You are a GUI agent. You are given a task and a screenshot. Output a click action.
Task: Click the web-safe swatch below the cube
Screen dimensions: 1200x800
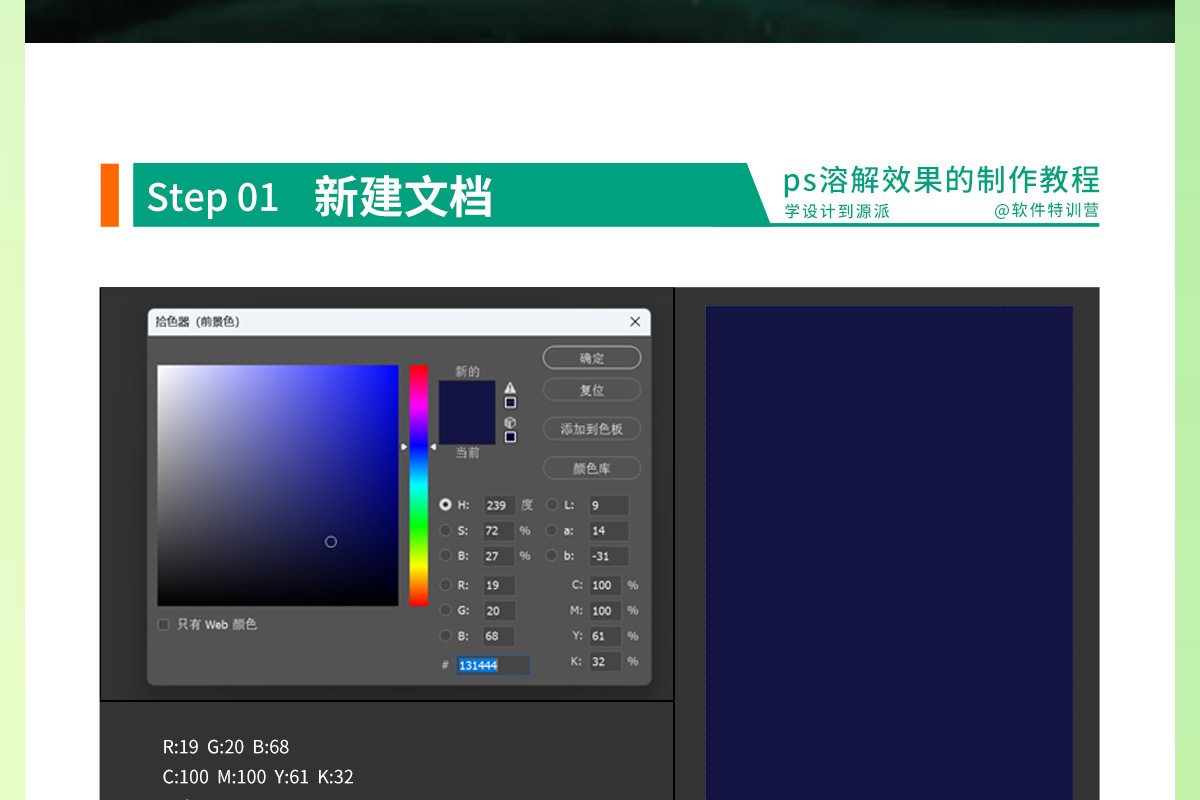point(510,437)
